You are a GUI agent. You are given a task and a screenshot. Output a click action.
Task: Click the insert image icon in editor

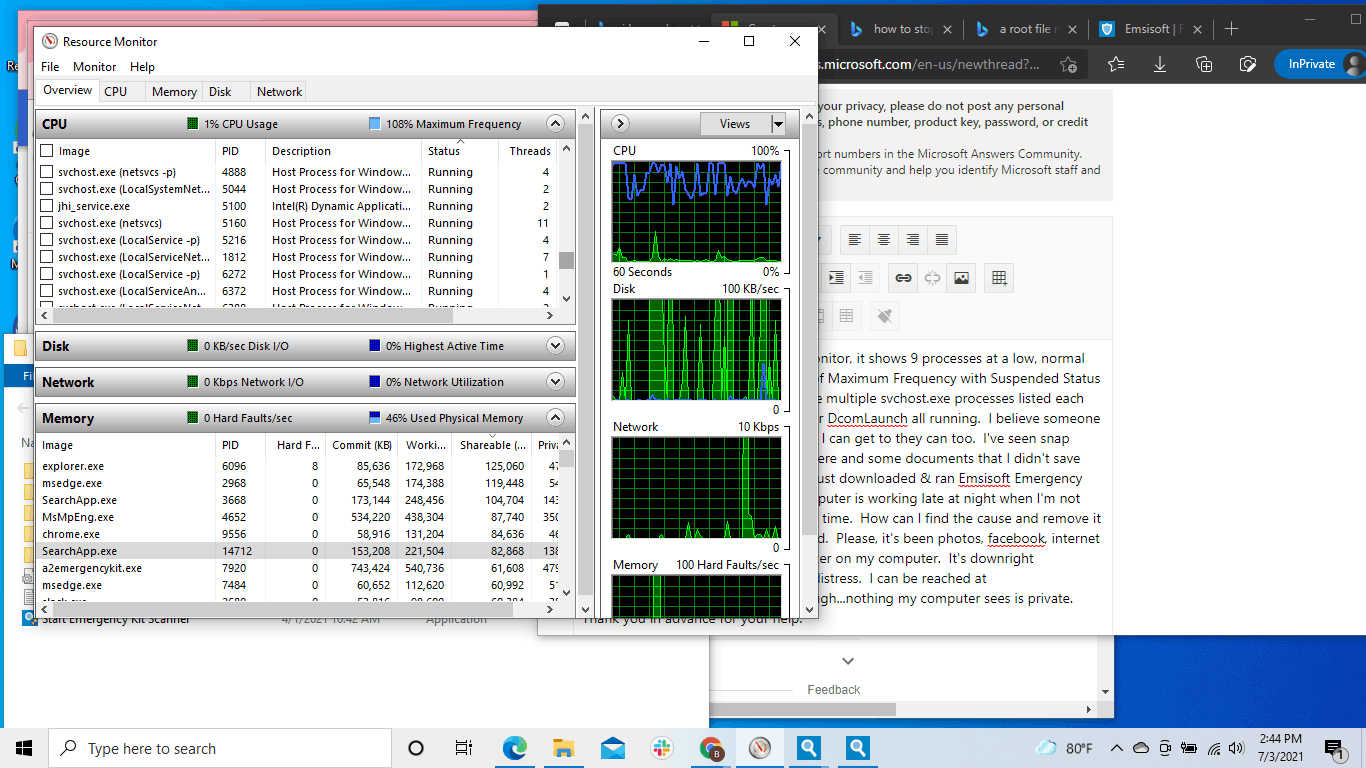[x=961, y=278]
